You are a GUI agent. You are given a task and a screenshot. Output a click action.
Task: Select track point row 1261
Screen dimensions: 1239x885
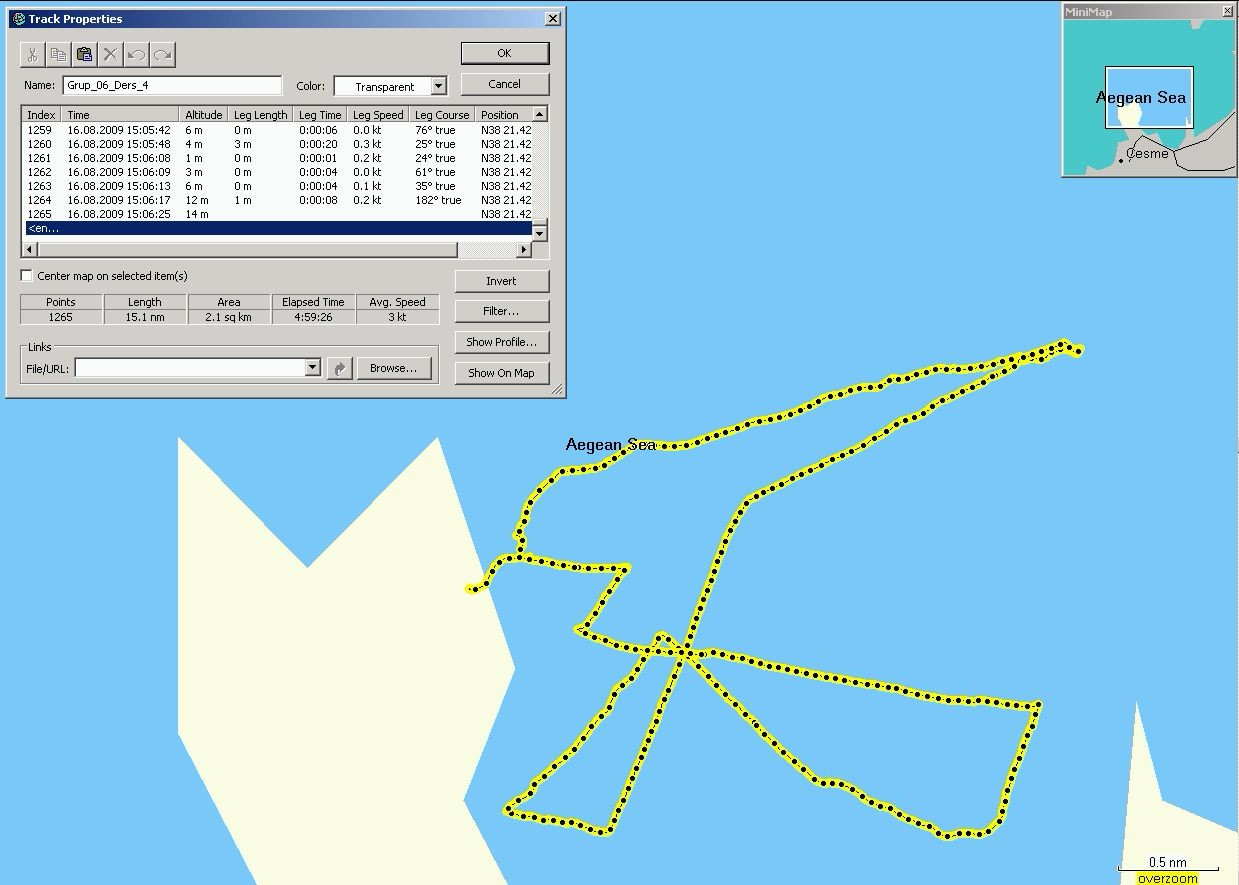277,158
